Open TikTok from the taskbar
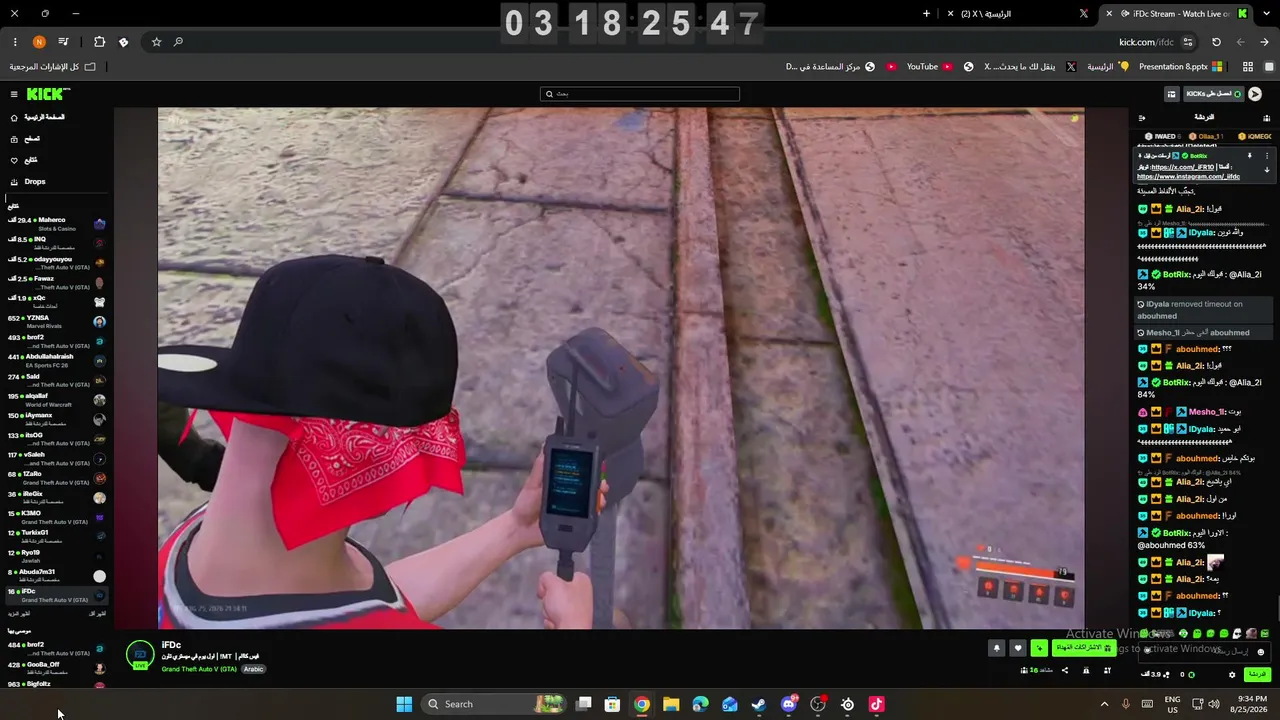The width and height of the screenshot is (1280, 720). (x=877, y=704)
